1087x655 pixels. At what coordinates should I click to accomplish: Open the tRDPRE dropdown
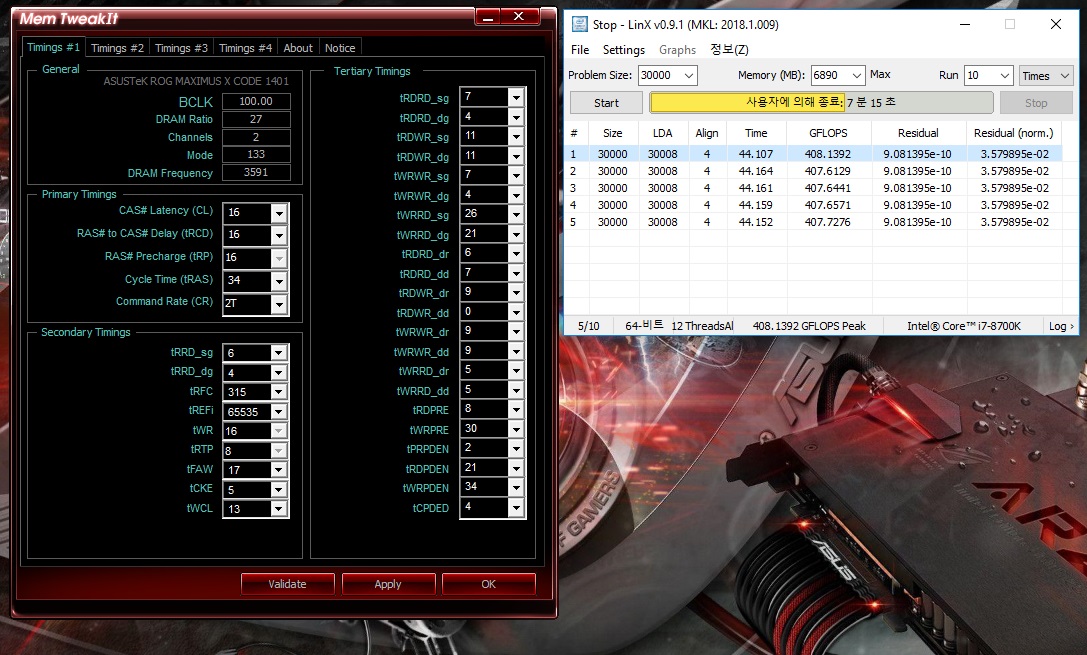point(516,410)
